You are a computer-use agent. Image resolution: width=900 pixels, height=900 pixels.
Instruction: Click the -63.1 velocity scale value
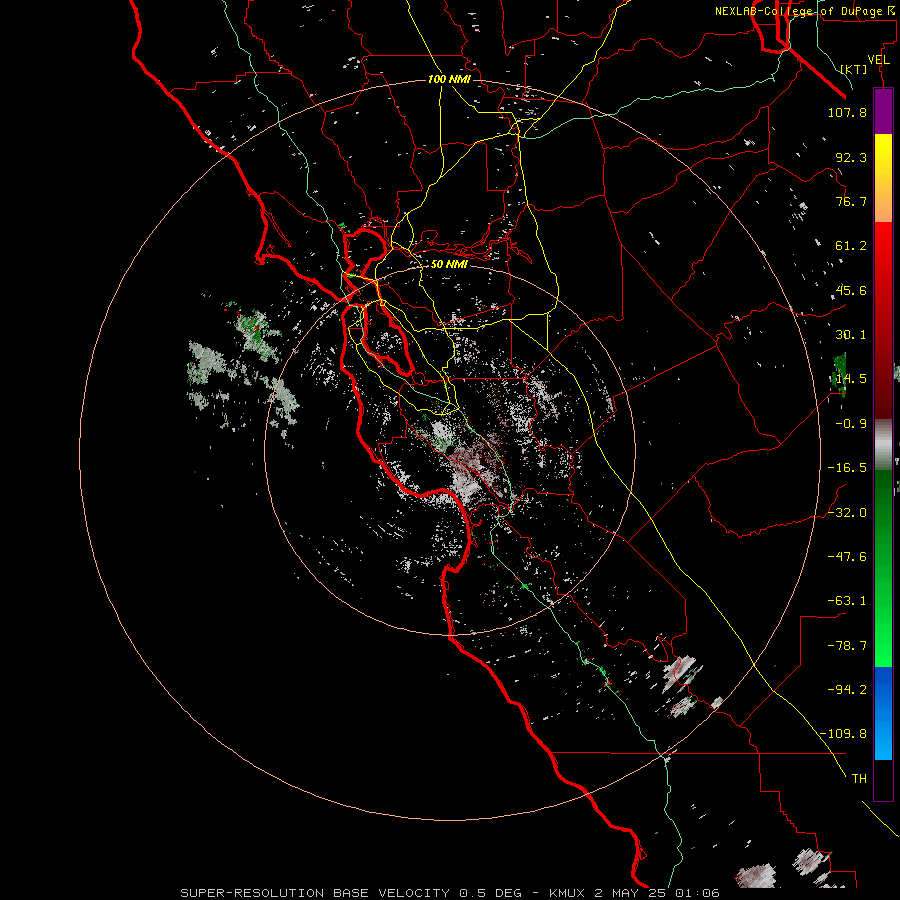point(847,601)
